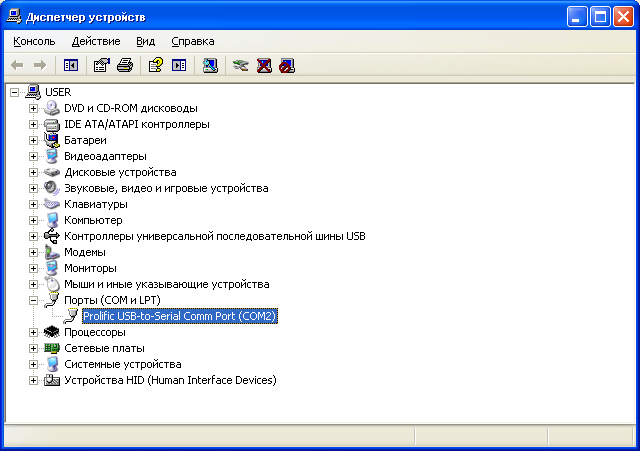This screenshot has height=451, width=640.
Task: Click the Update driver toolbar icon
Action: 240,65
